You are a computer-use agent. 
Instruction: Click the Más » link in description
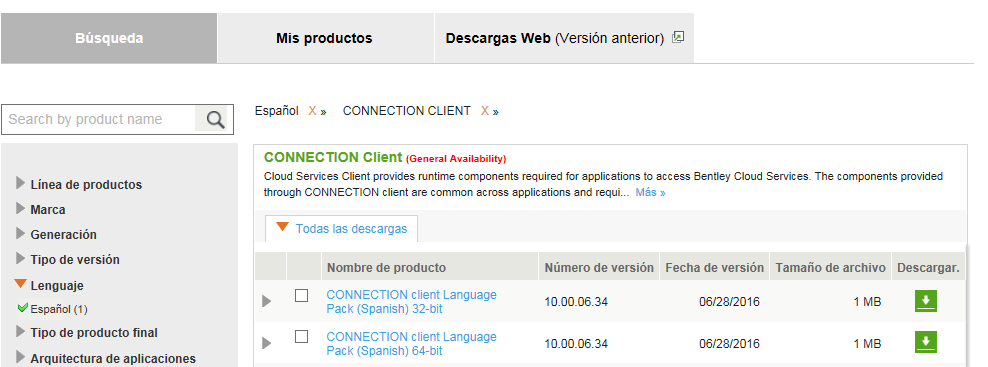click(x=650, y=192)
